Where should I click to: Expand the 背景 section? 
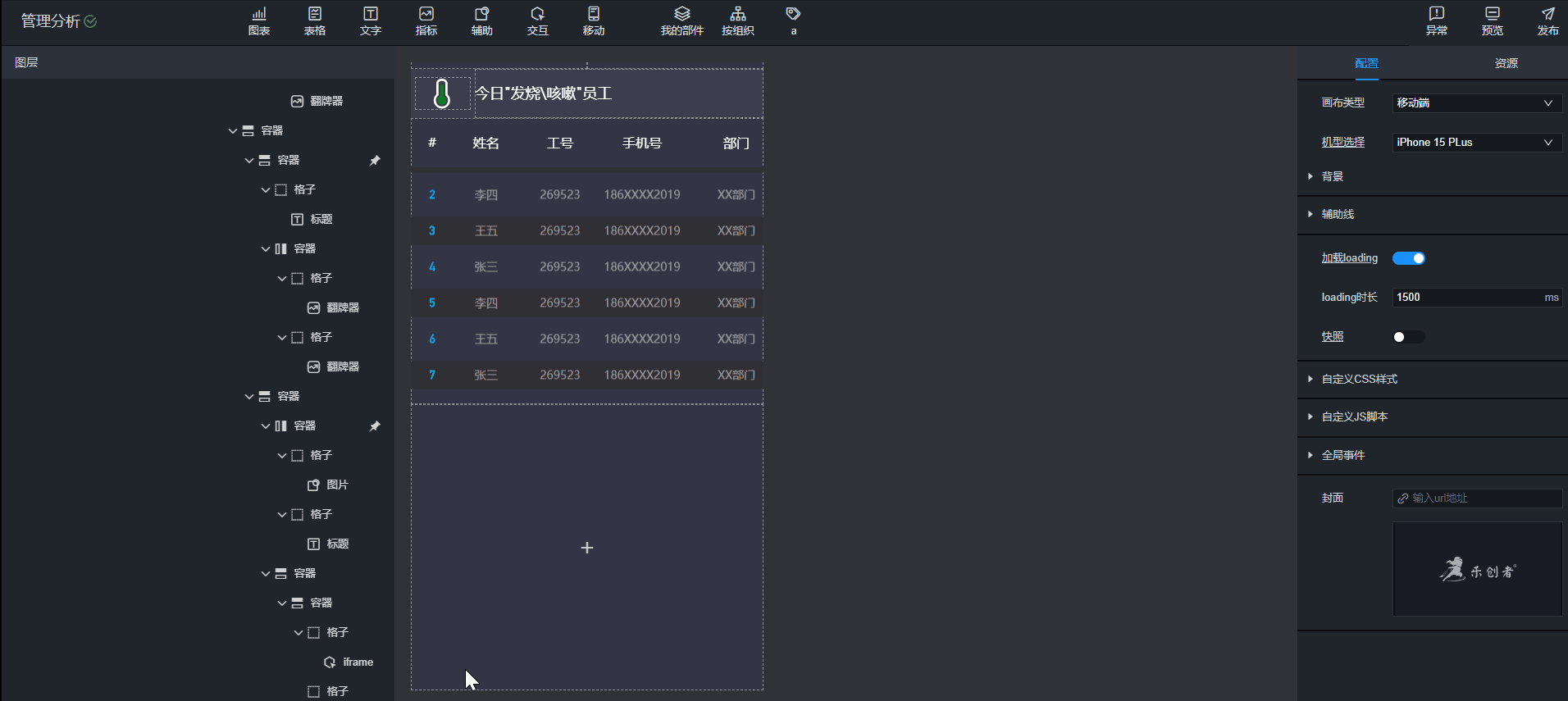point(1333,176)
